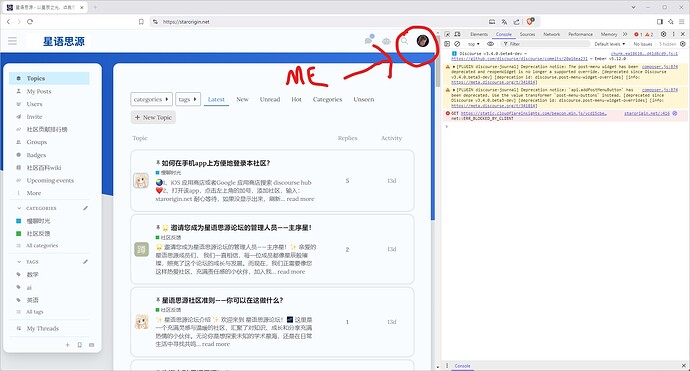
Task: Edit categories with pencil icon
Action: pos(85,208)
